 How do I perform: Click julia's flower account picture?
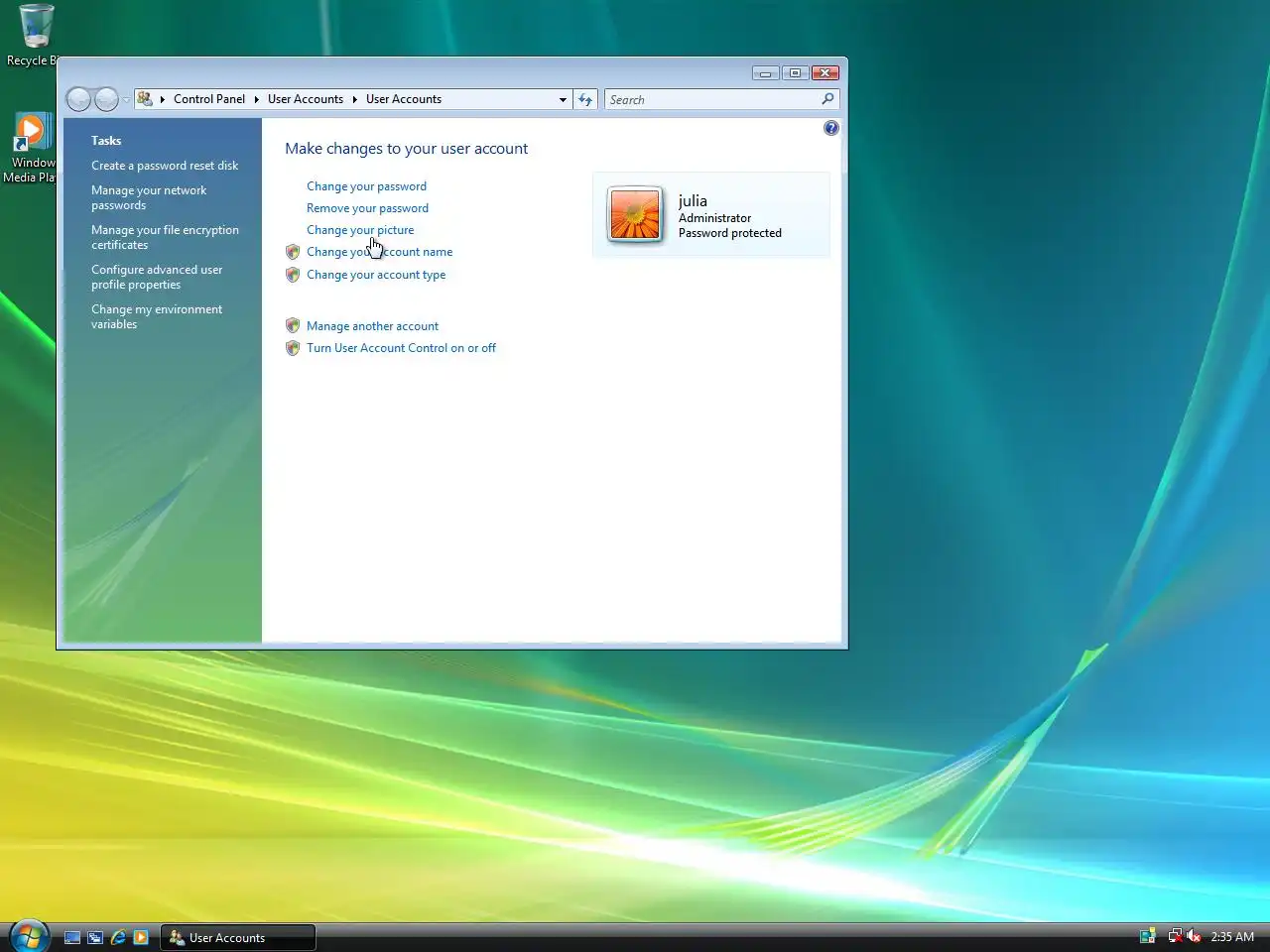point(635,215)
